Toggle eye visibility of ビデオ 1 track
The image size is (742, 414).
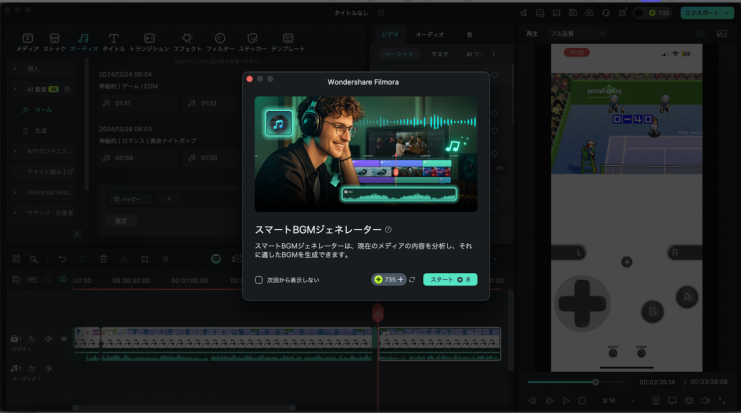pyautogui.click(x=64, y=339)
